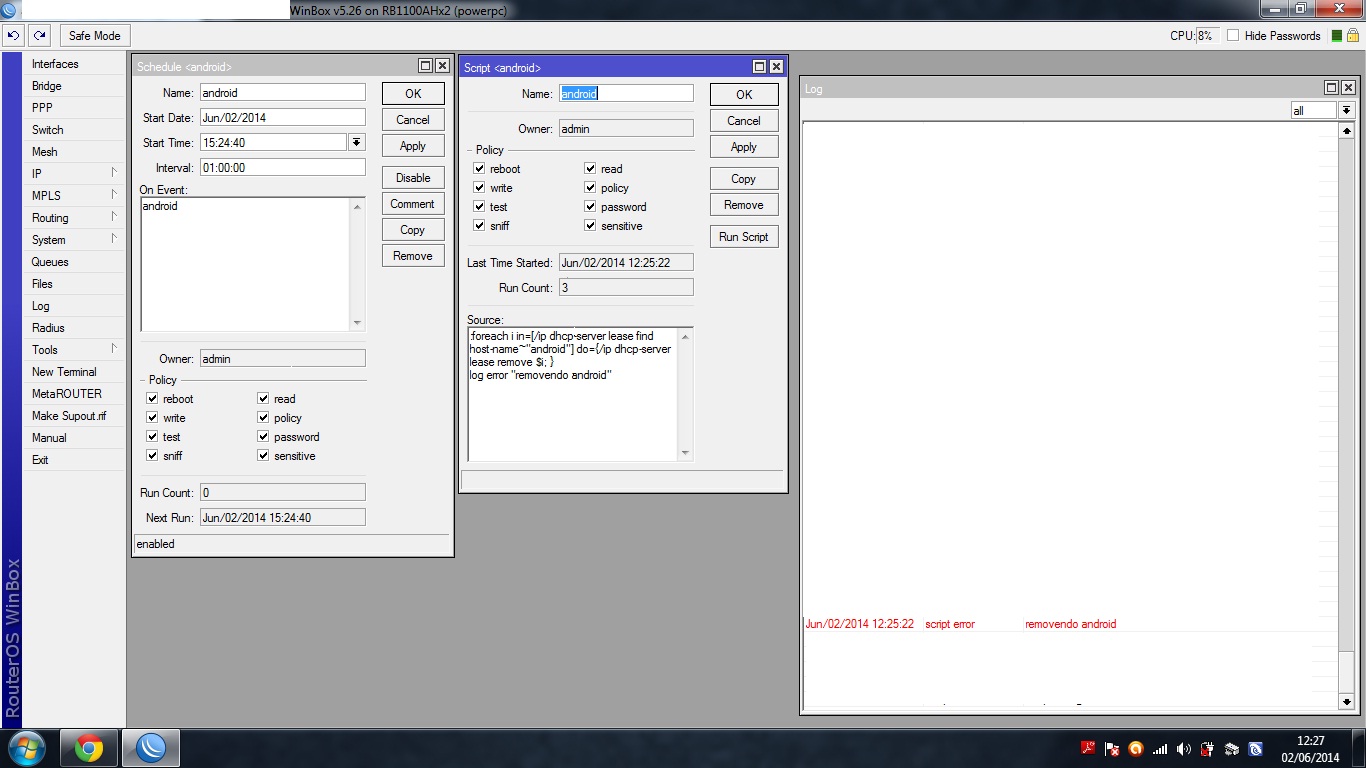Toggle test policy in Script window
The width and height of the screenshot is (1366, 768).
click(x=479, y=207)
